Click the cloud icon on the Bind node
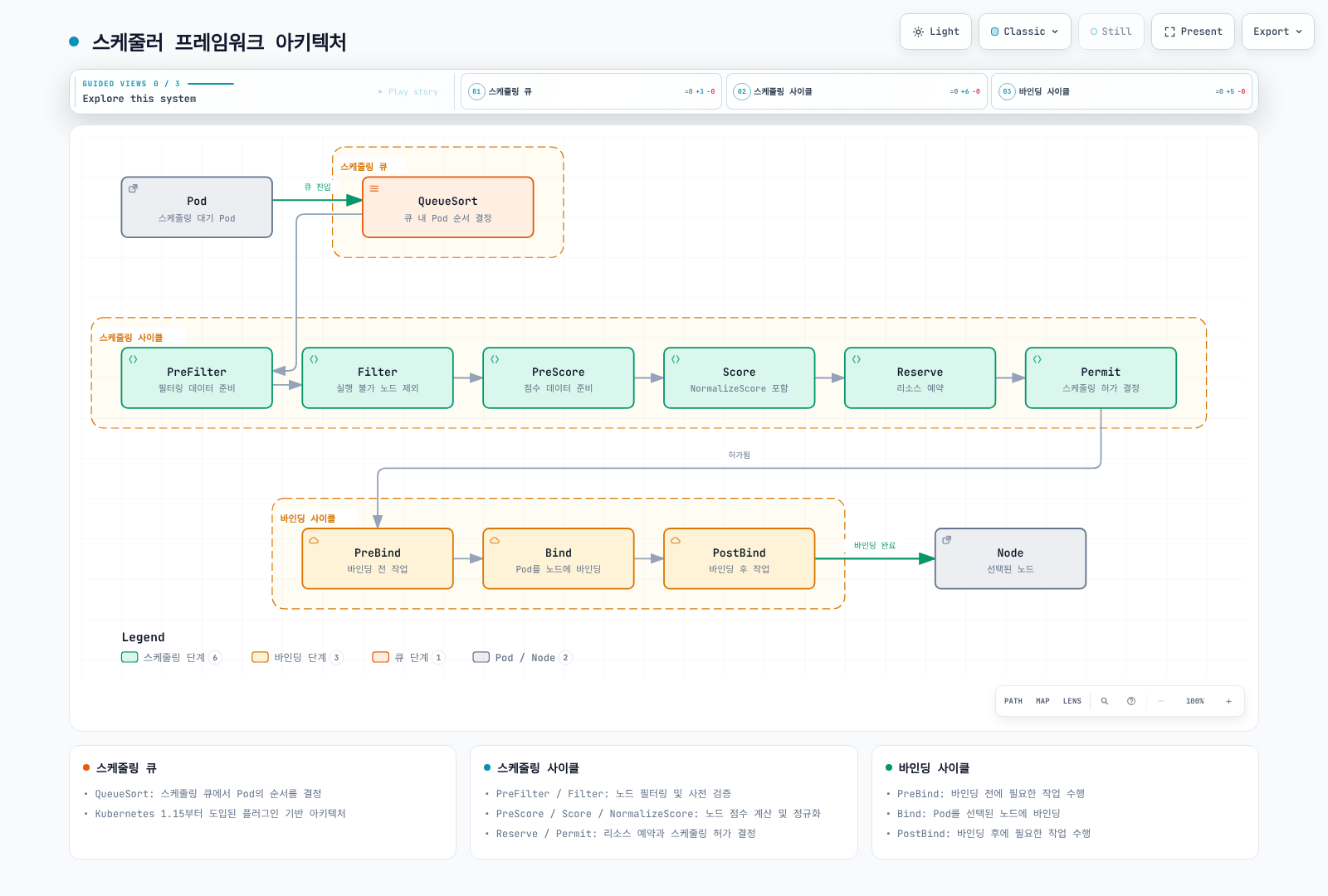The height and width of the screenshot is (896, 1328). [495, 540]
